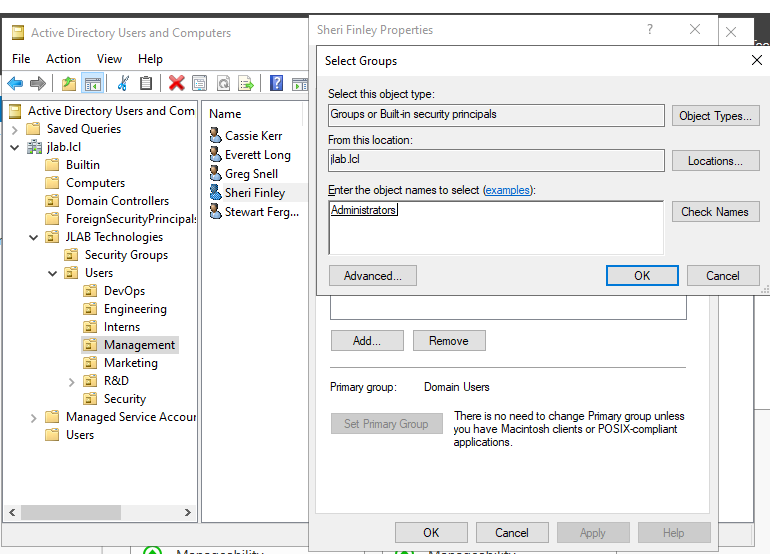Click the blue Help question mark icon

[276, 83]
